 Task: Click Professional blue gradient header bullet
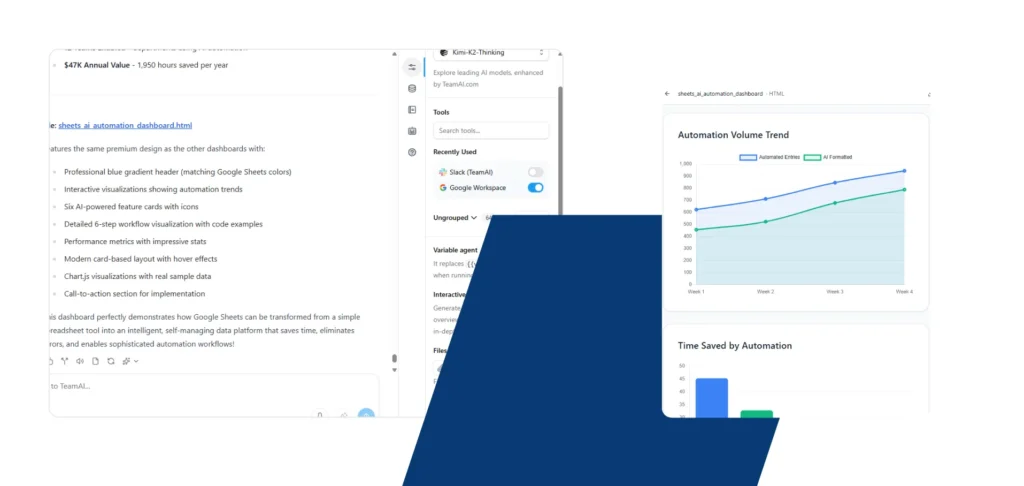coord(178,172)
